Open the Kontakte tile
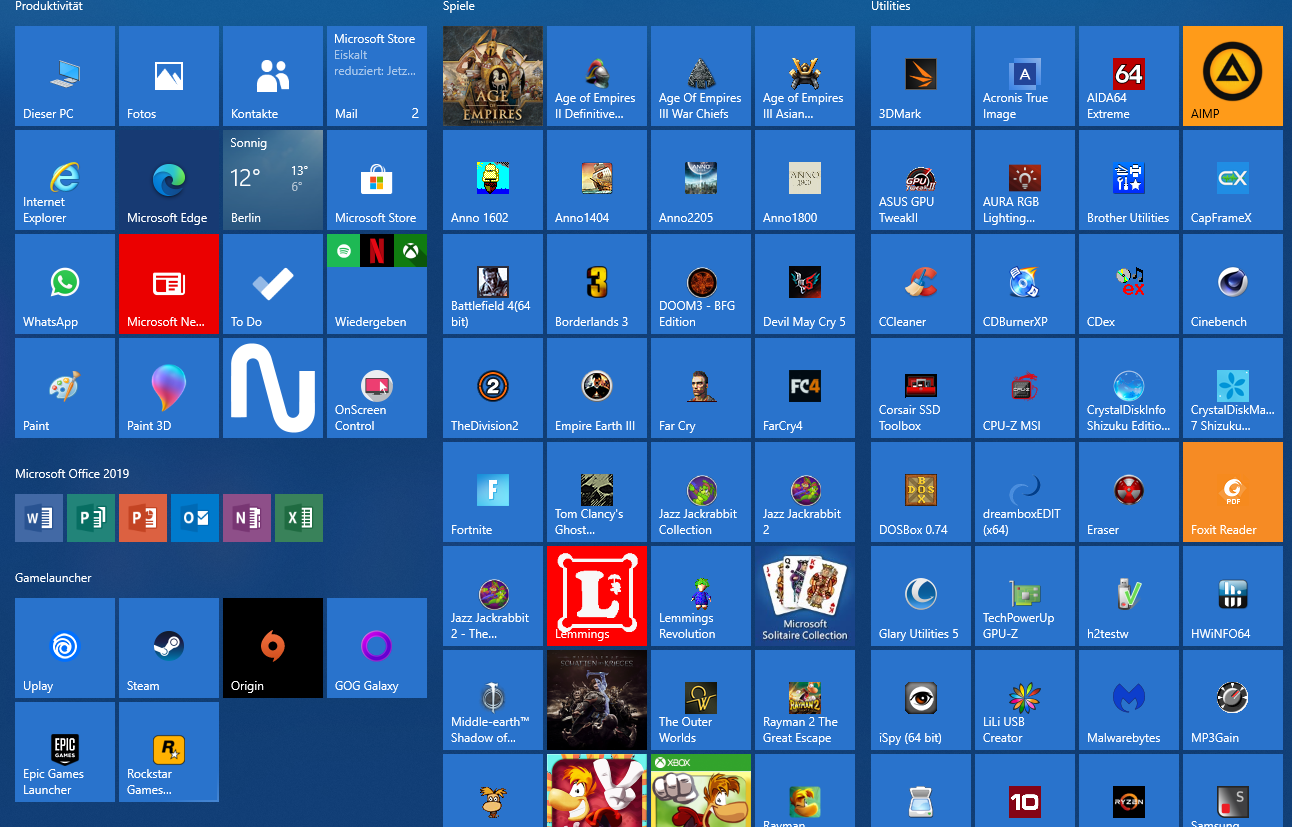The width and height of the screenshot is (1292, 827). point(273,76)
